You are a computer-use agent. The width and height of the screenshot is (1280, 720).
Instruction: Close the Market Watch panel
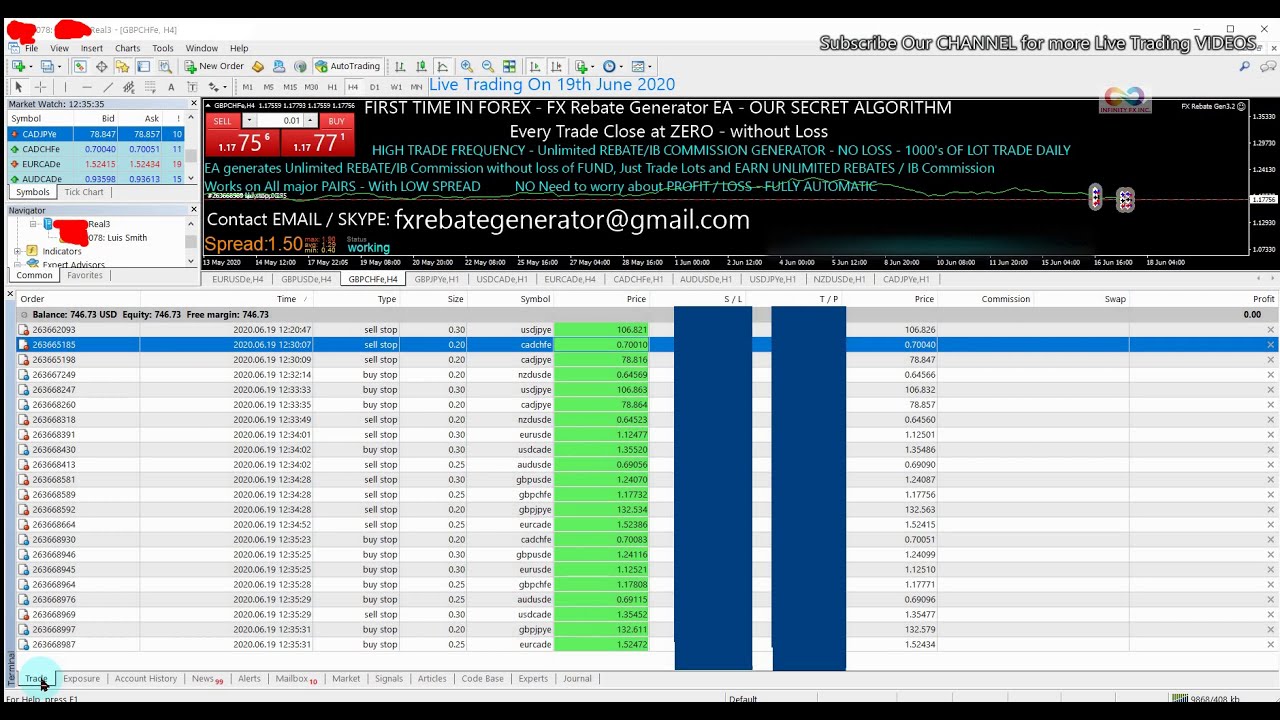193,103
